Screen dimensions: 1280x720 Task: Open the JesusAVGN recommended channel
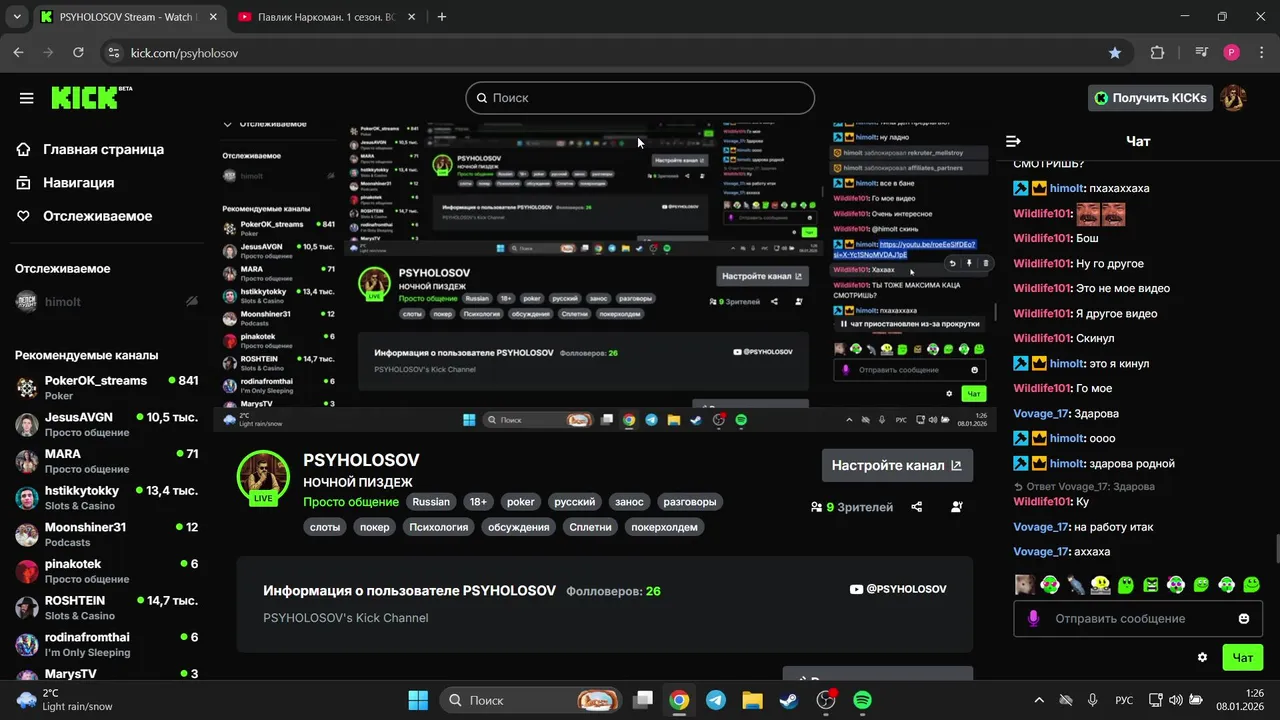[106, 424]
